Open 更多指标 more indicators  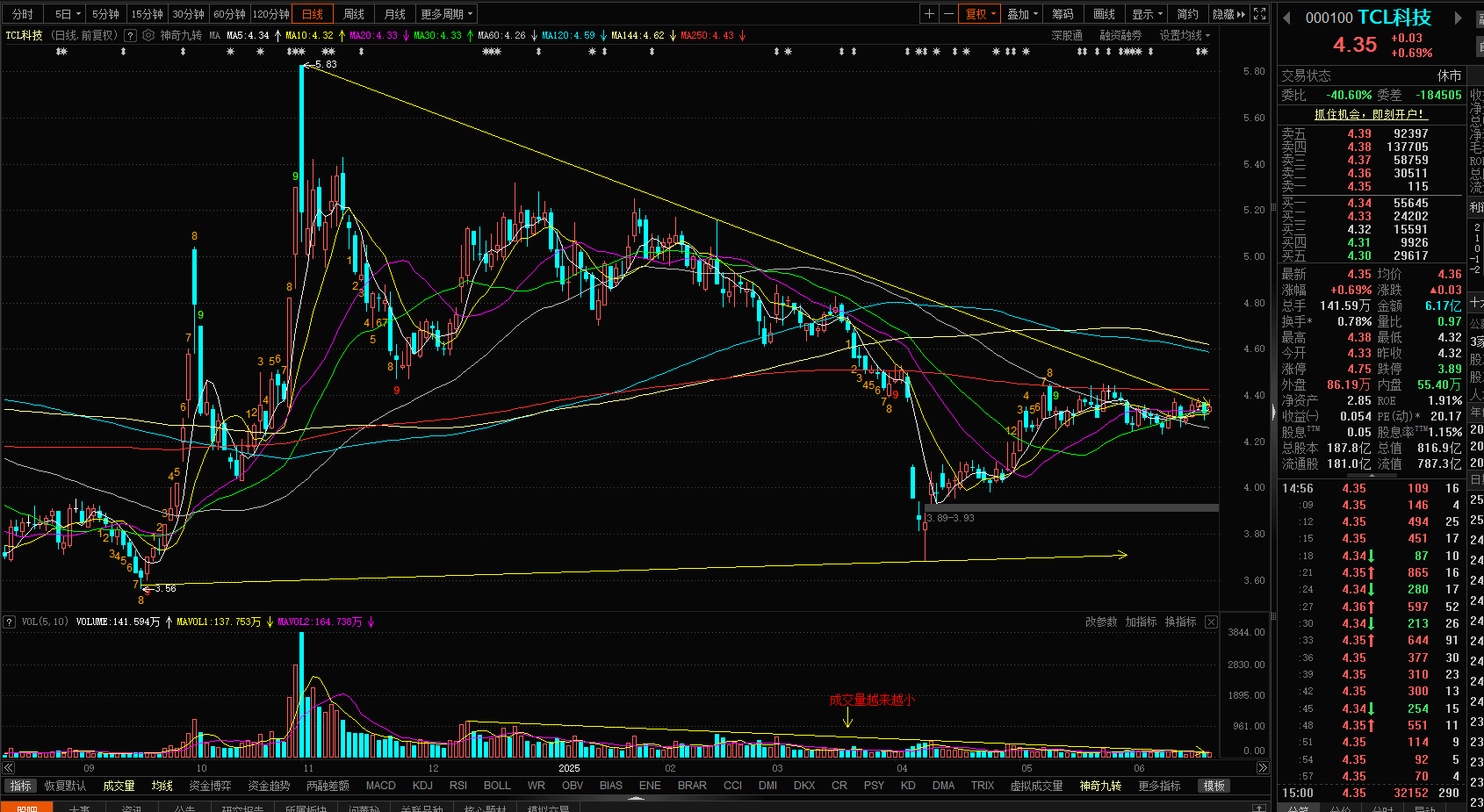tap(1159, 786)
